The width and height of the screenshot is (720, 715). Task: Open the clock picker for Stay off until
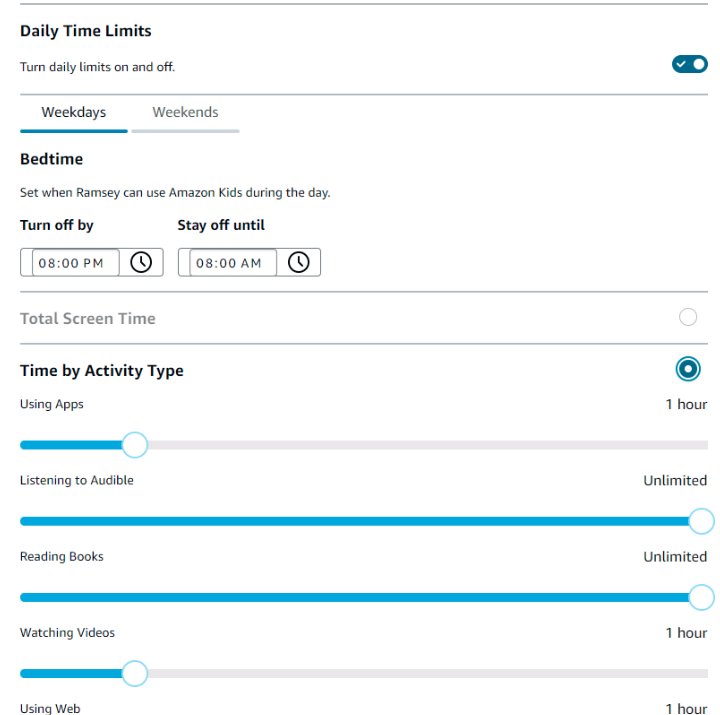(x=299, y=262)
